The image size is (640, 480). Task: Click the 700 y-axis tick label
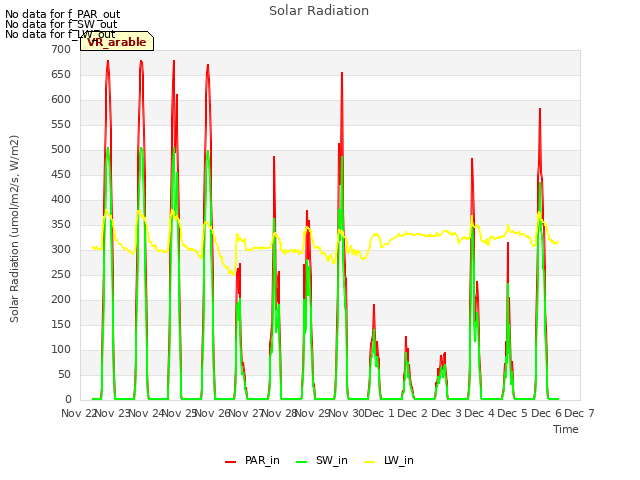tap(61, 50)
